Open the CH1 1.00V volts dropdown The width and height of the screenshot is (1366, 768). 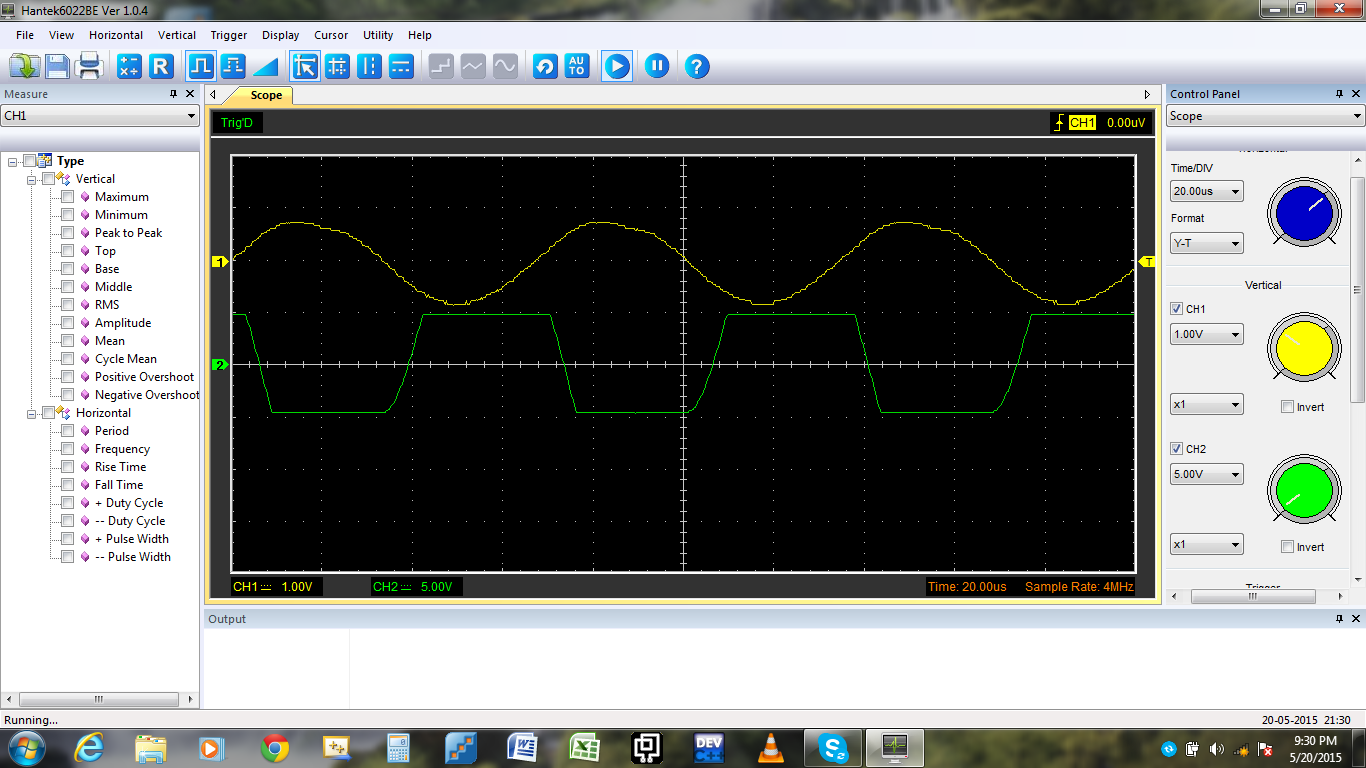point(1207,334)
